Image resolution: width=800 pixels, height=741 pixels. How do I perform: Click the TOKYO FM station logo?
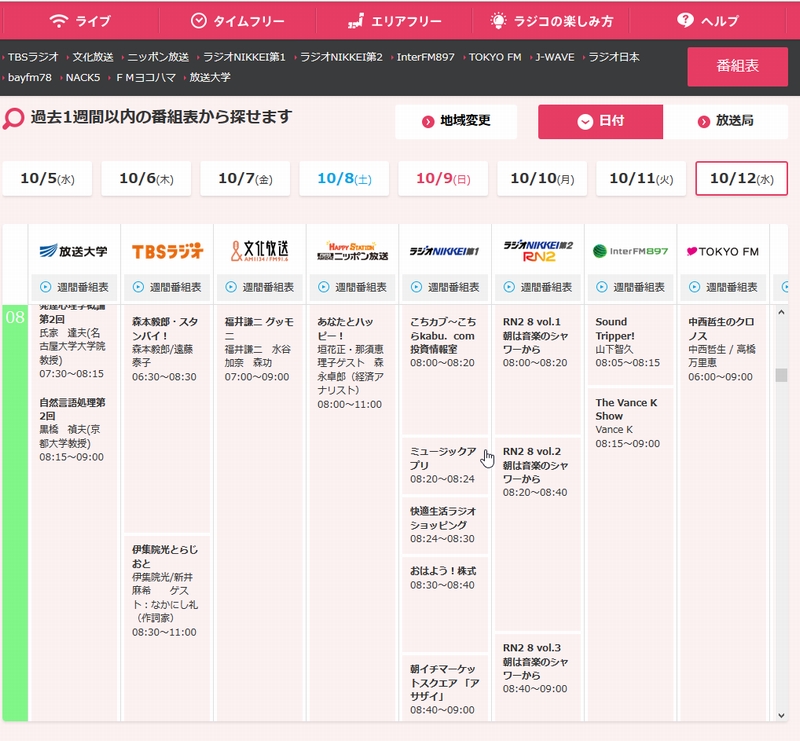[x=723, y=251]
